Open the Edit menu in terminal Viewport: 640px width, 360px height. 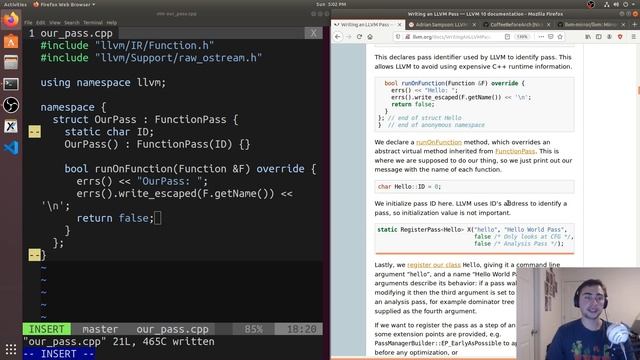point(41,23)
